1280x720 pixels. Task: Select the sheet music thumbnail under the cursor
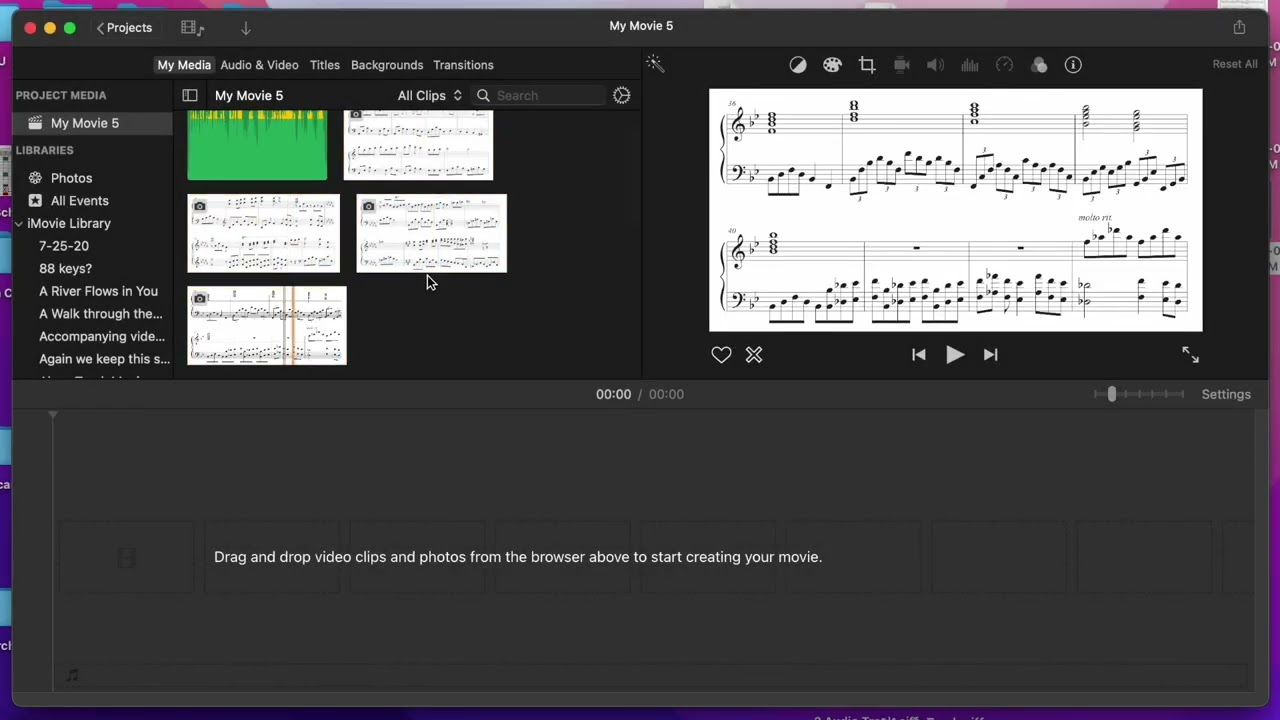point(432,233)
